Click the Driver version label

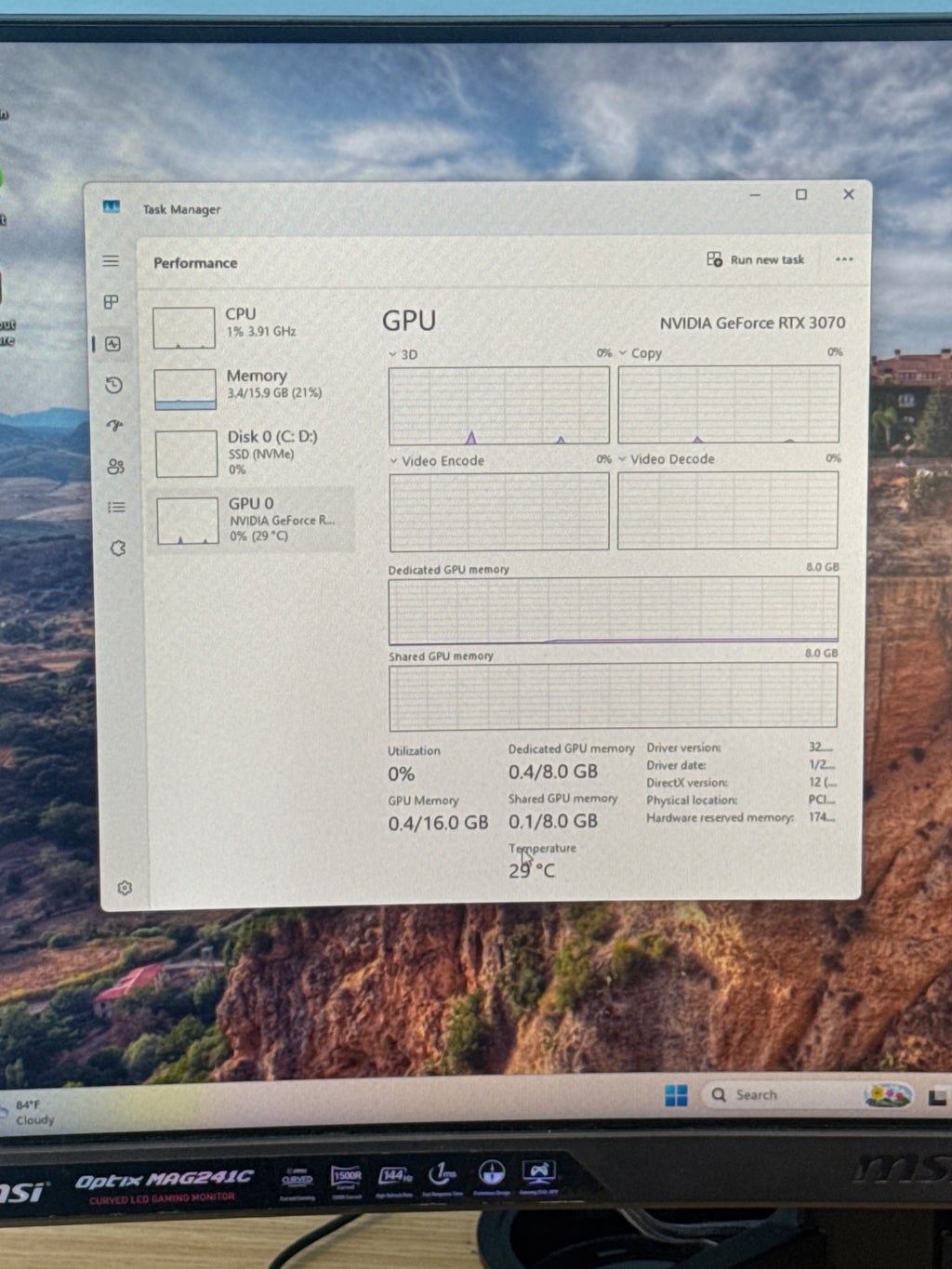click(x=683, y=747)
